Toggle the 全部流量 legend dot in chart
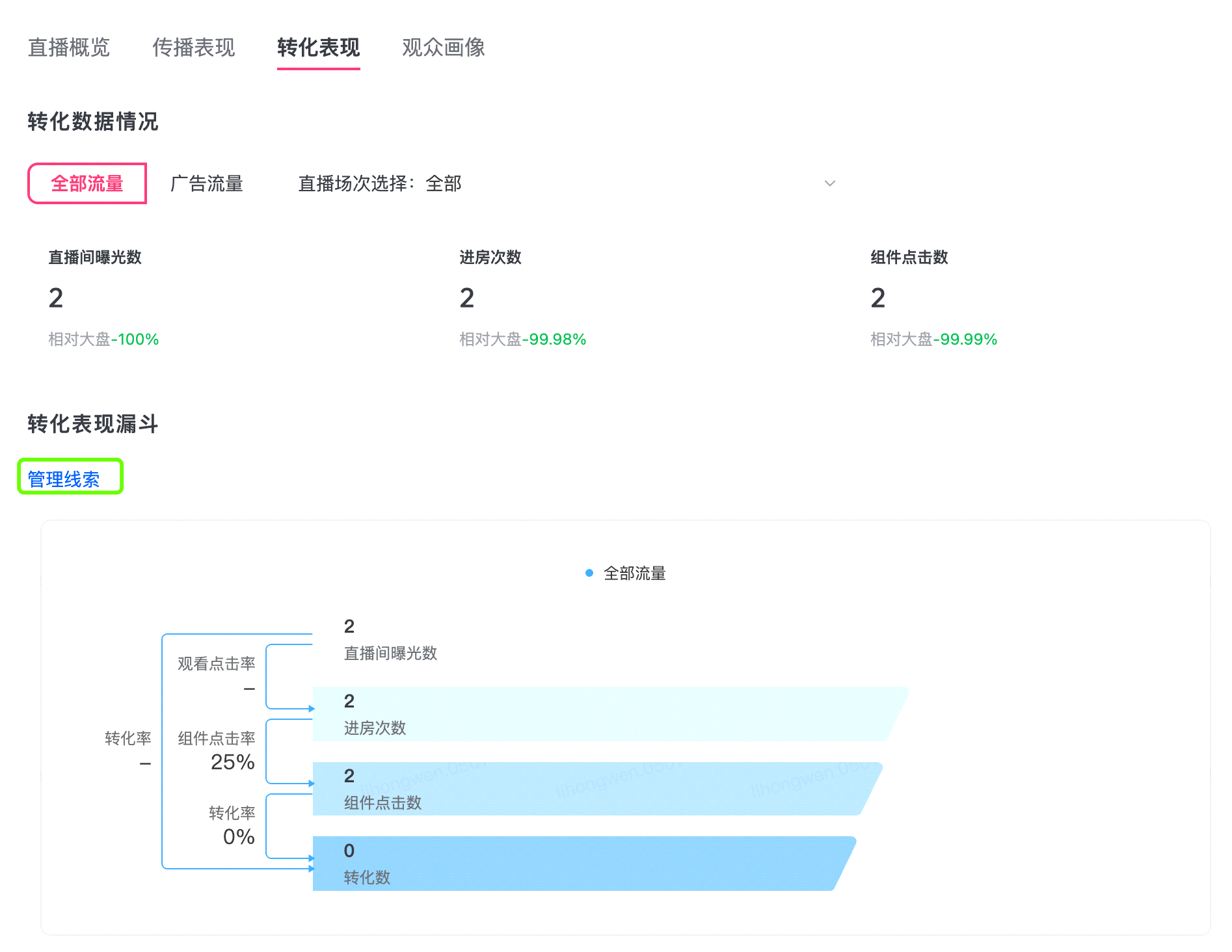This screenshot has width=1232, height=952. pos(589,573)
